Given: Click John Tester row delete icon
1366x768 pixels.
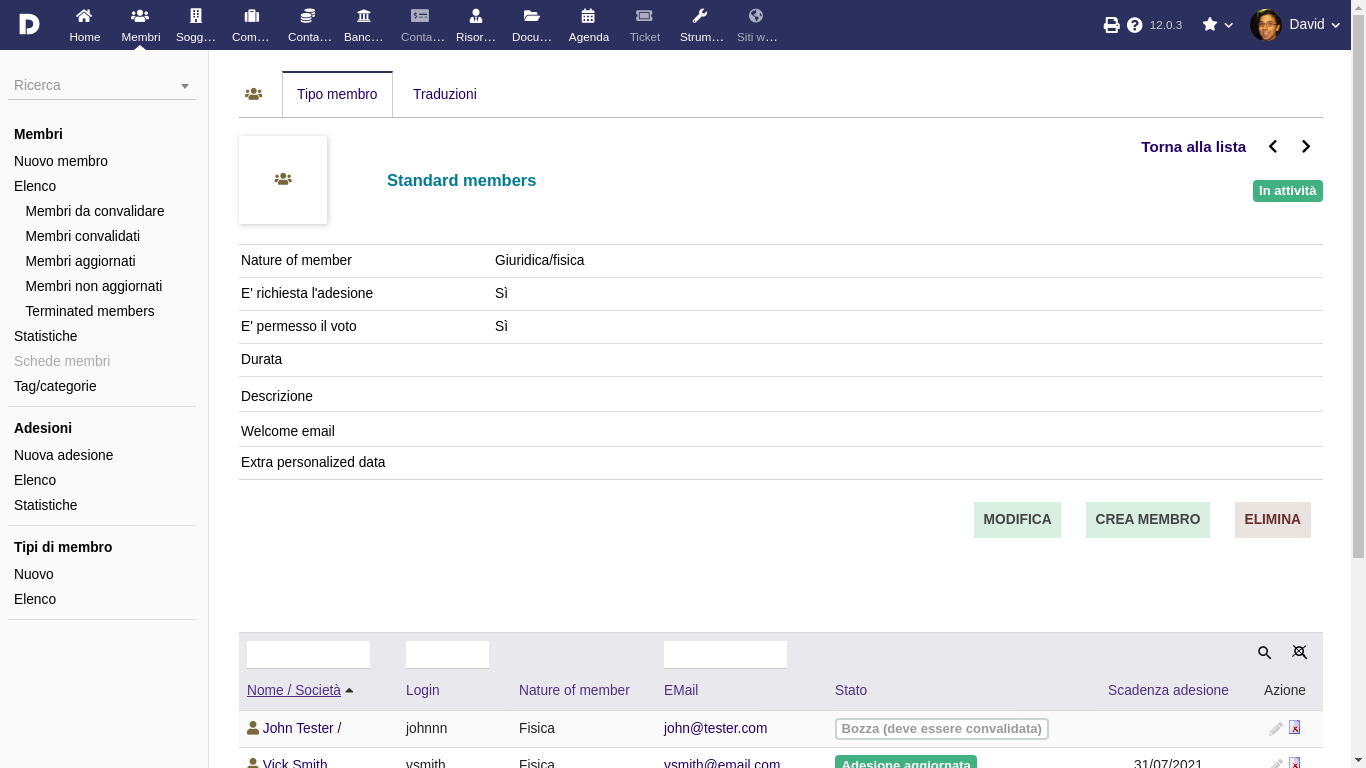Looking at the screenshot, I should pos(1295,728).
